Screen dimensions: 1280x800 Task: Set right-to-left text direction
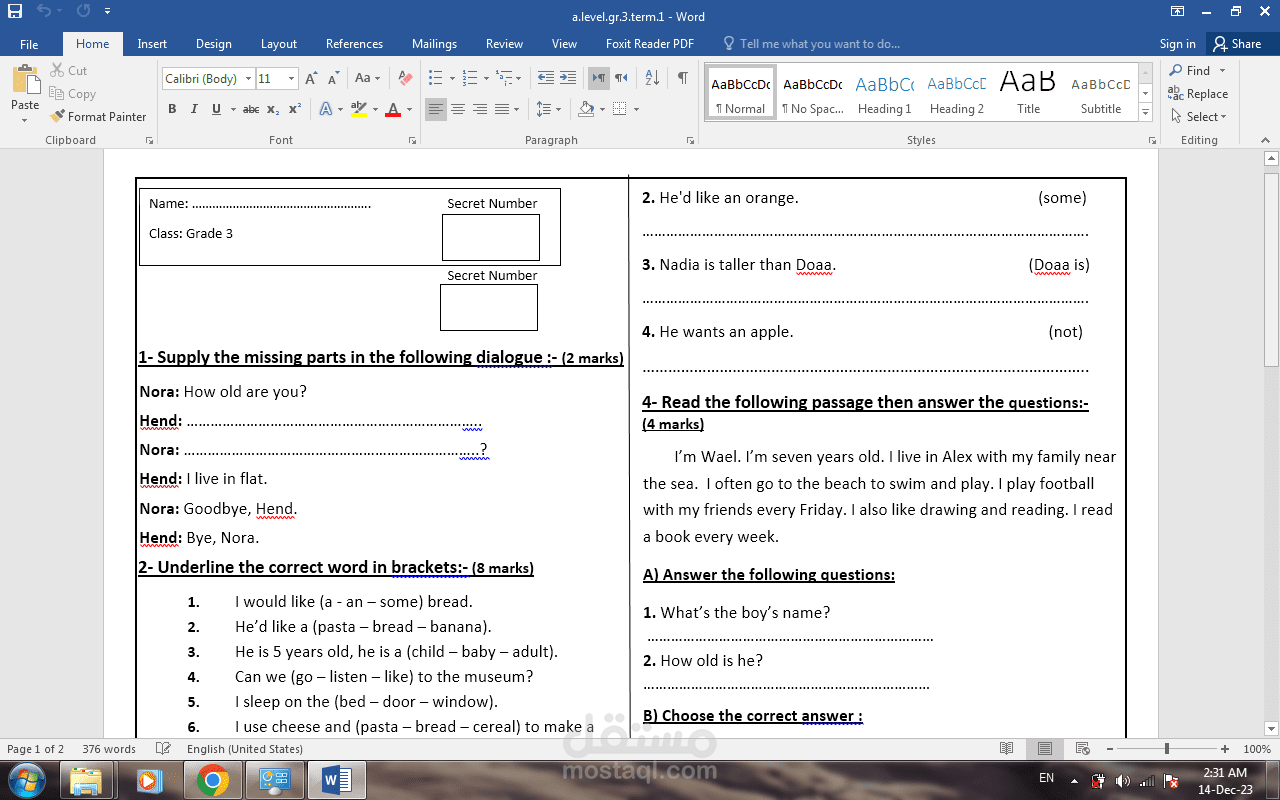coord(621,78)
